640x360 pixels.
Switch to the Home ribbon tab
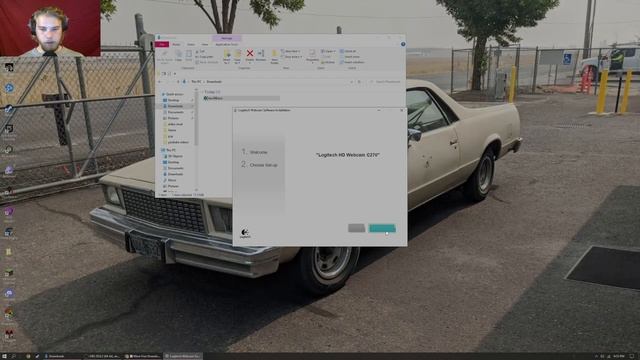coord(176,44)
